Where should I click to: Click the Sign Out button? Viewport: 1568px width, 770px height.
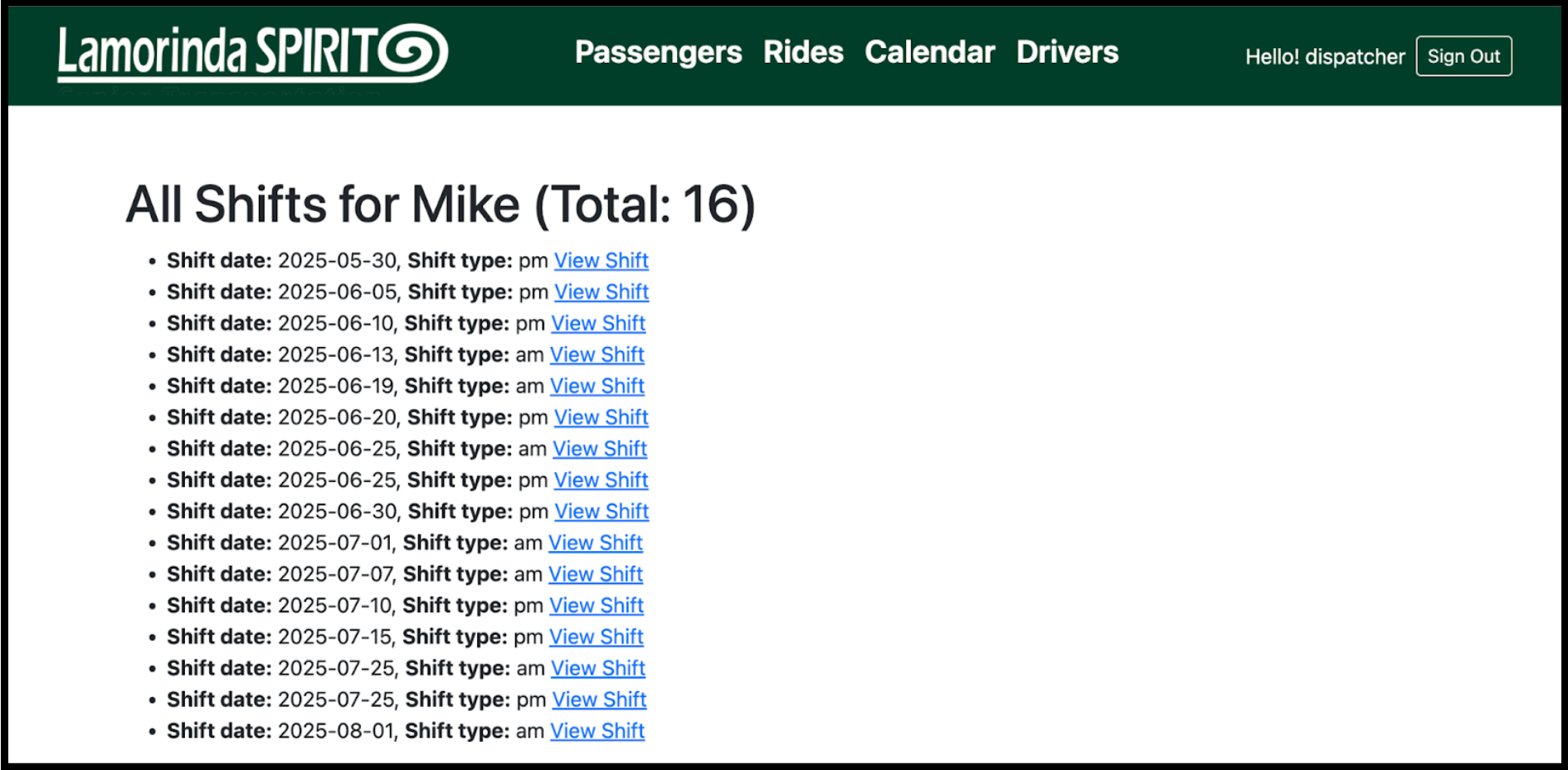click(x=1463, y=56)
